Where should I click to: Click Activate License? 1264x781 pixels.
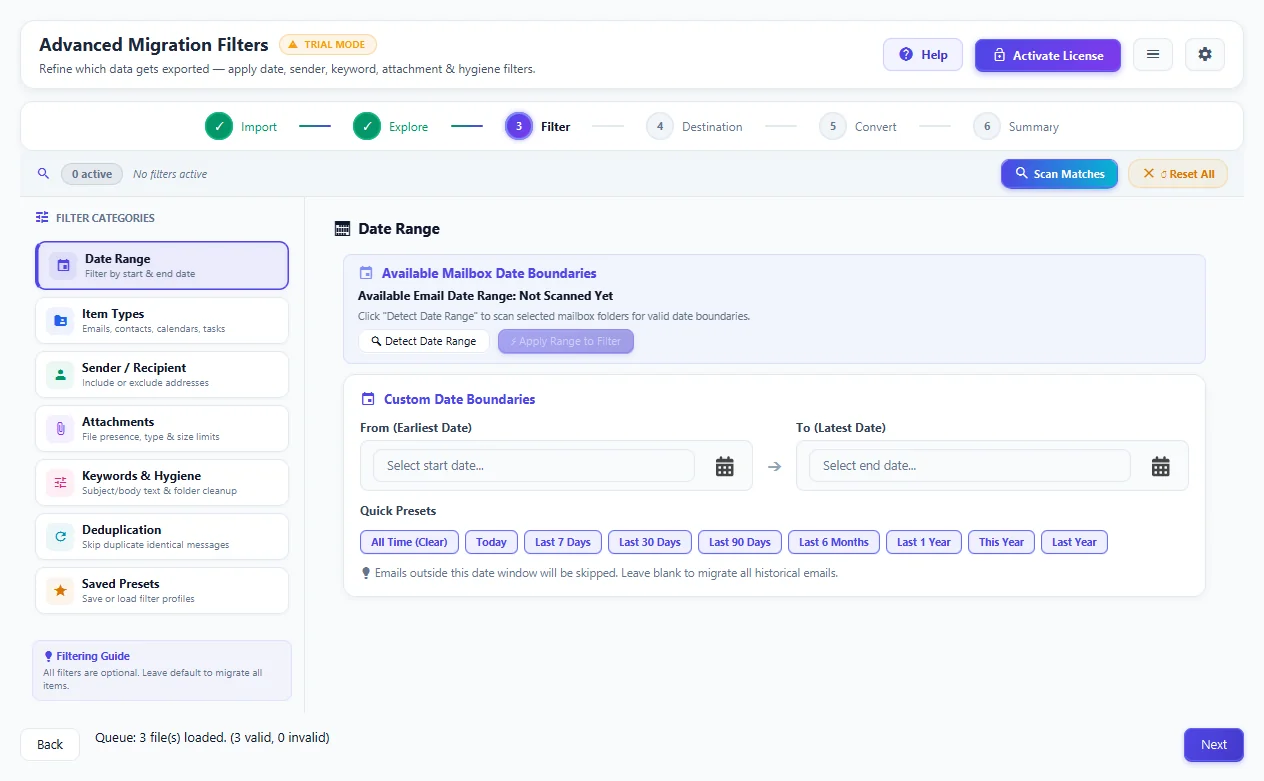point(1048,55)
